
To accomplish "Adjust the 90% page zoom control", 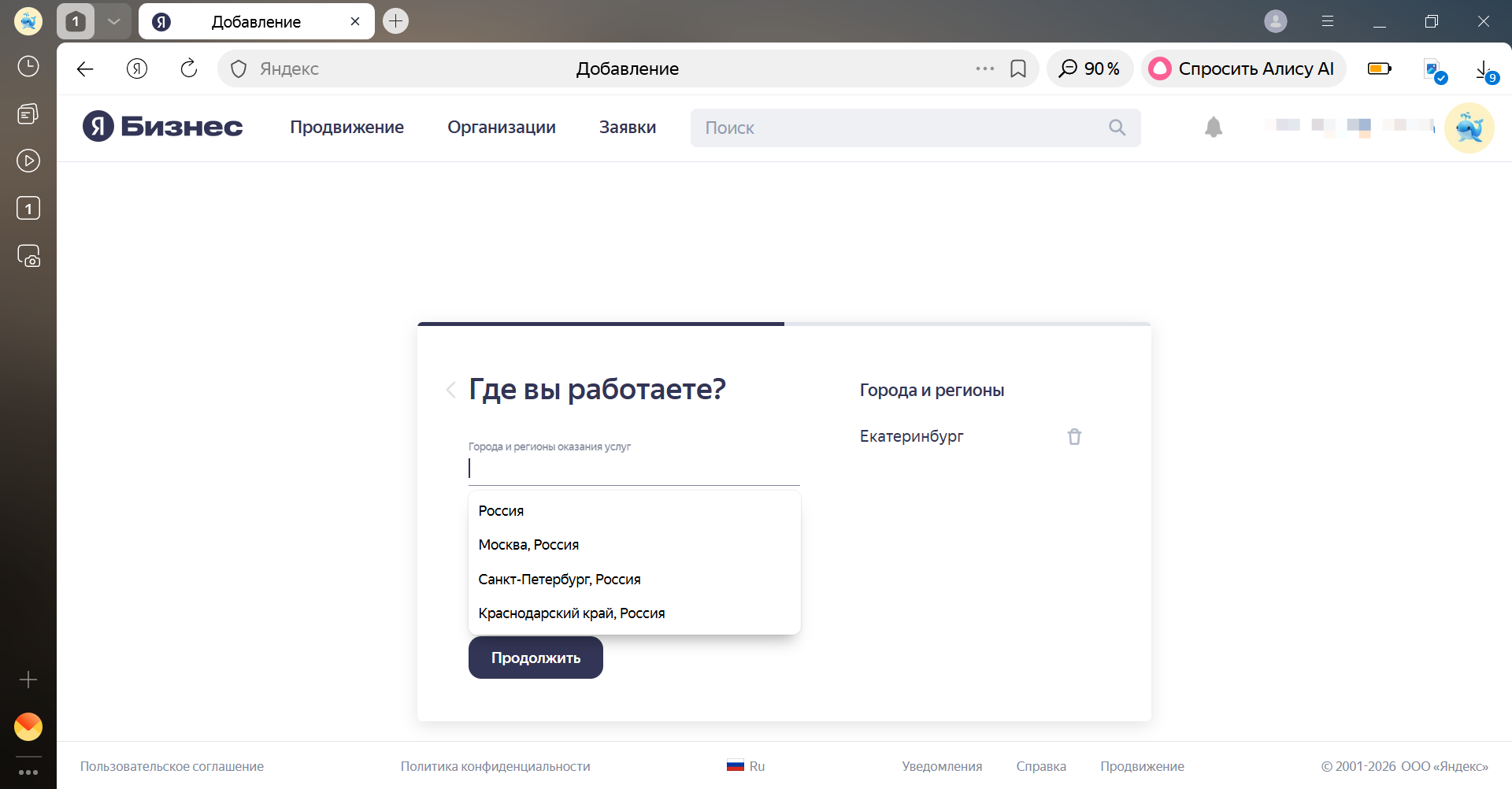I will [x=1089, y=69].
